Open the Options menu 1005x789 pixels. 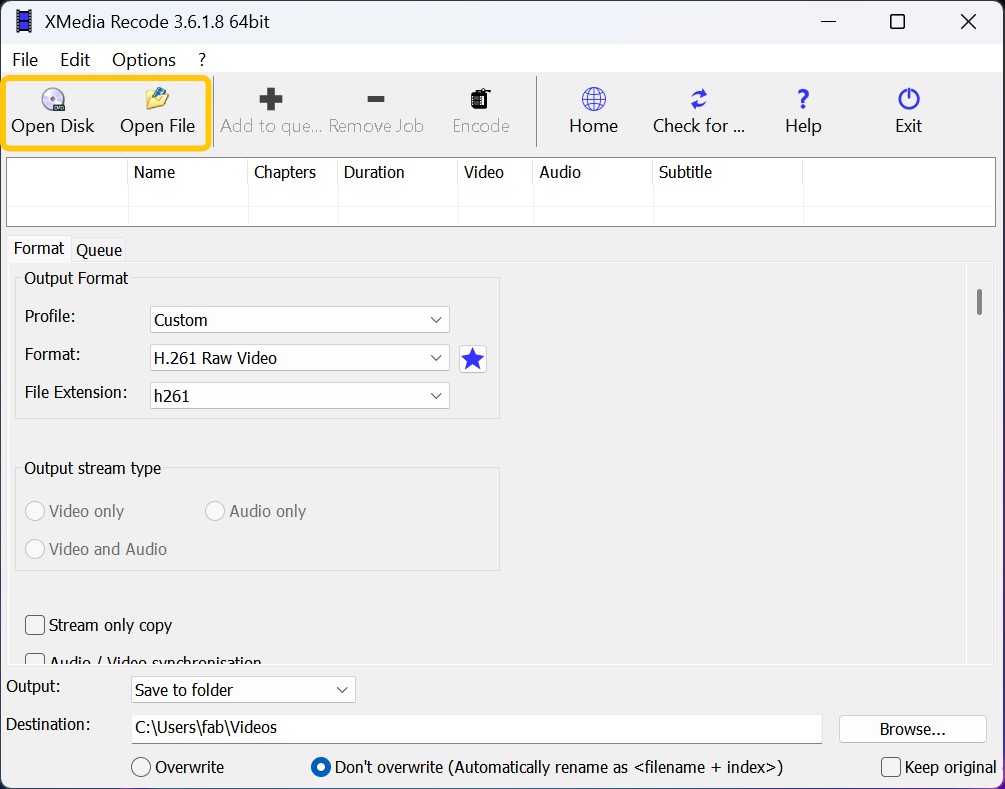143,59
